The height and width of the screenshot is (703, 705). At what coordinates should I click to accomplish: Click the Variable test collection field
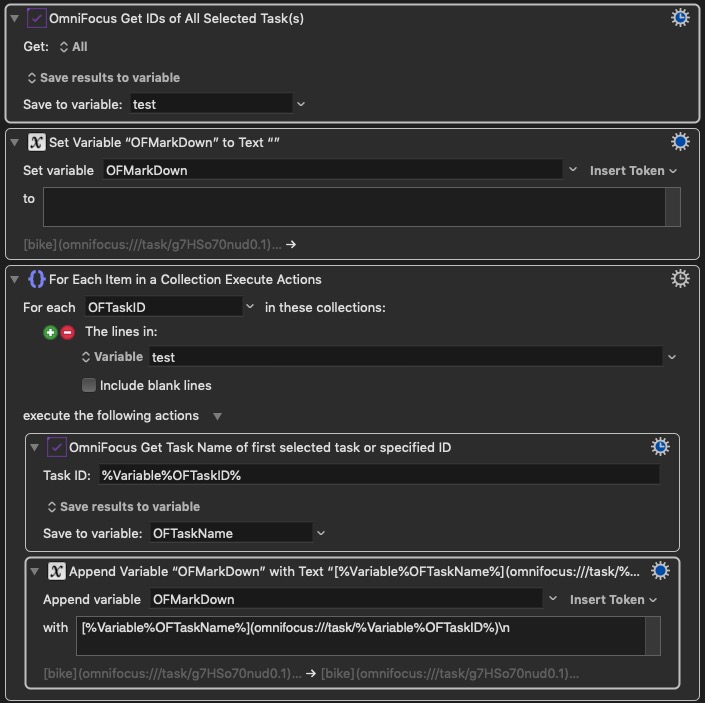(x=406, y=357)
